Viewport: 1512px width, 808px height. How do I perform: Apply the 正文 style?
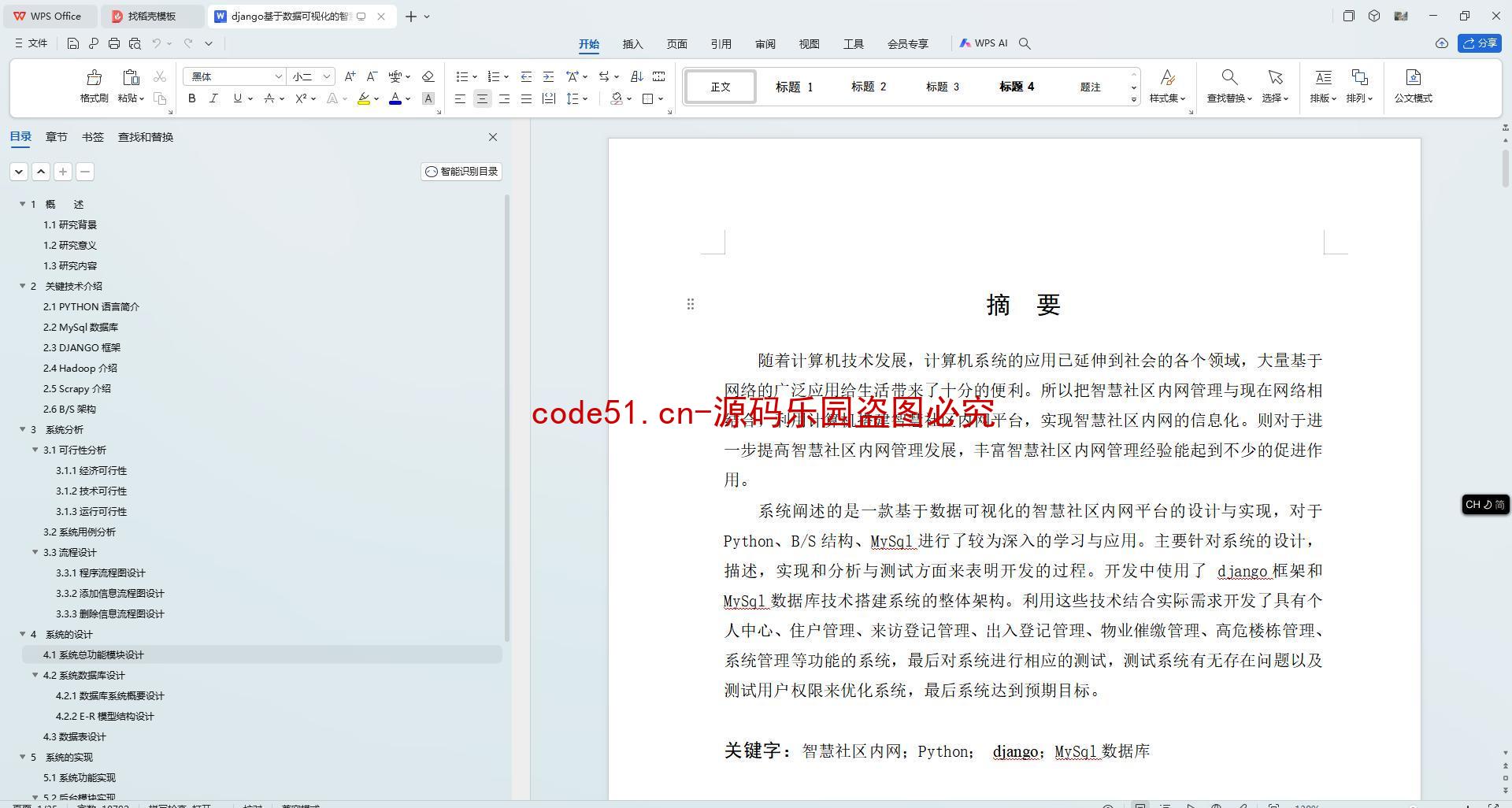click(x=721, y=87)
